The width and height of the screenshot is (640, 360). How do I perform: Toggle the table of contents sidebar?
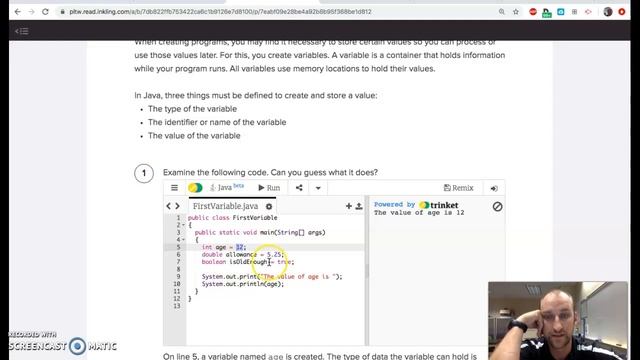pos(22,31)
